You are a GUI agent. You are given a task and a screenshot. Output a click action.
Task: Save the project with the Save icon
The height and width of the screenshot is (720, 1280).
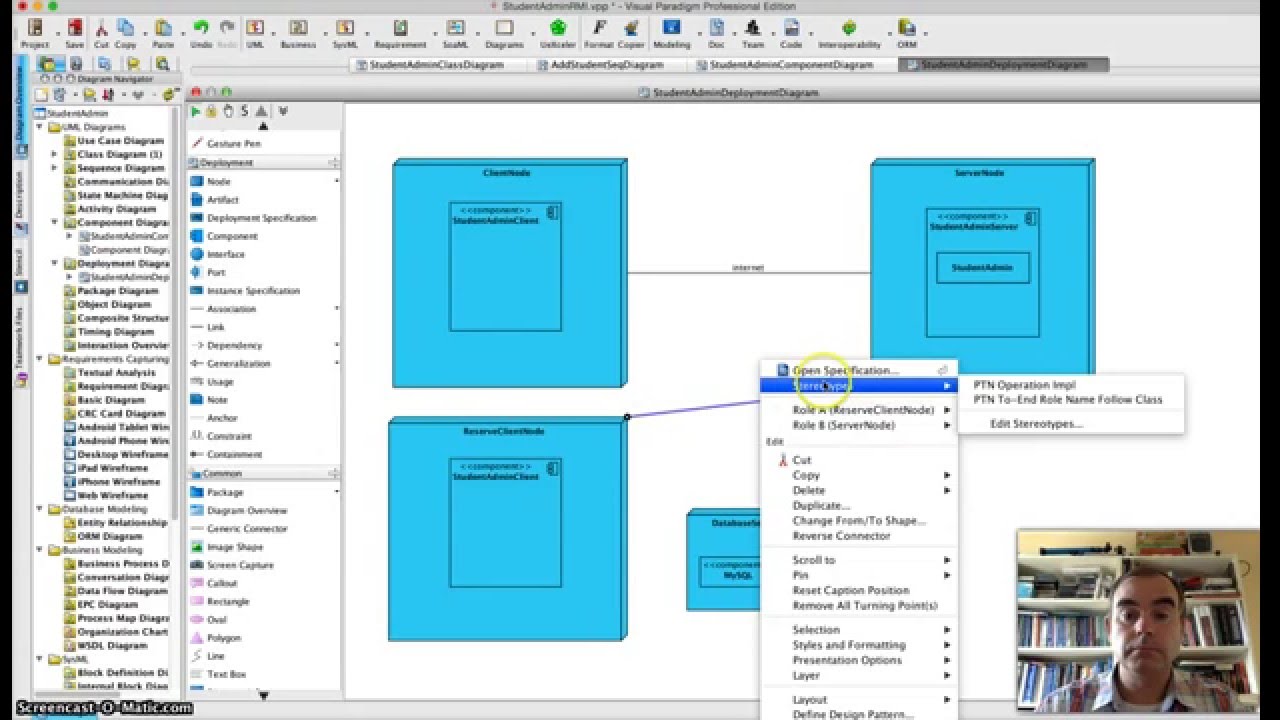coord(75,33)
